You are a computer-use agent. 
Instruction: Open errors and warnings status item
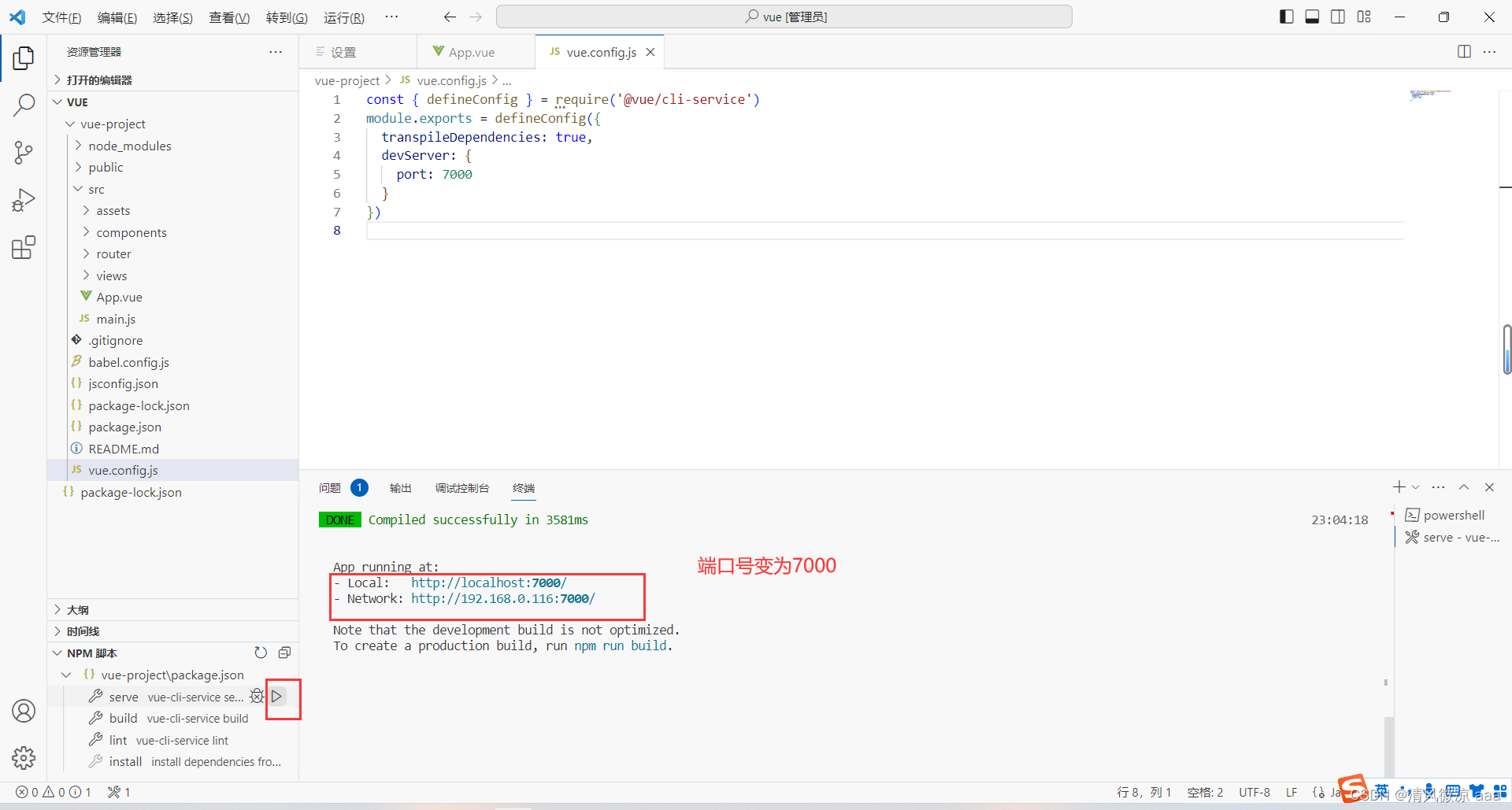tap(54, 792)
